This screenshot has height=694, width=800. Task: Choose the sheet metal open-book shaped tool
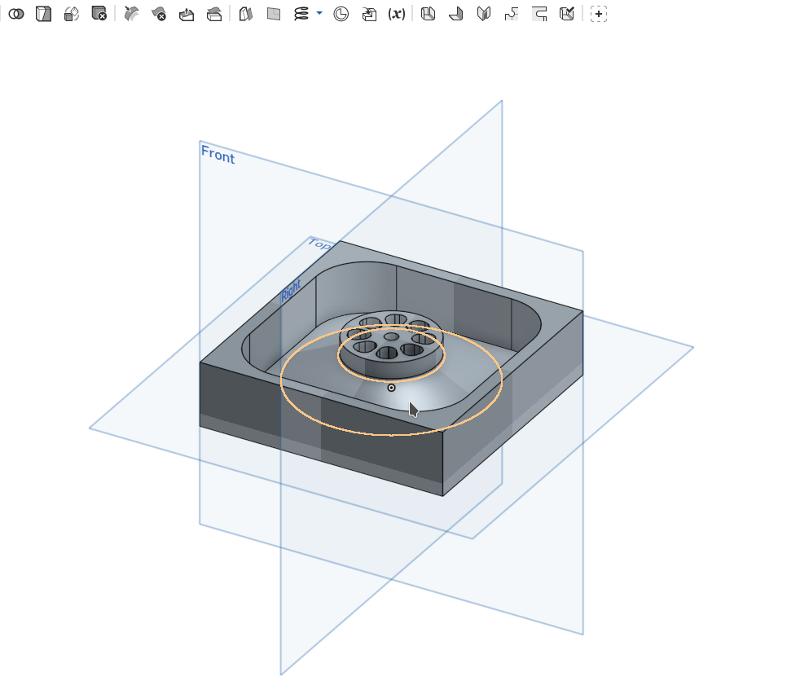pos(484,14)
